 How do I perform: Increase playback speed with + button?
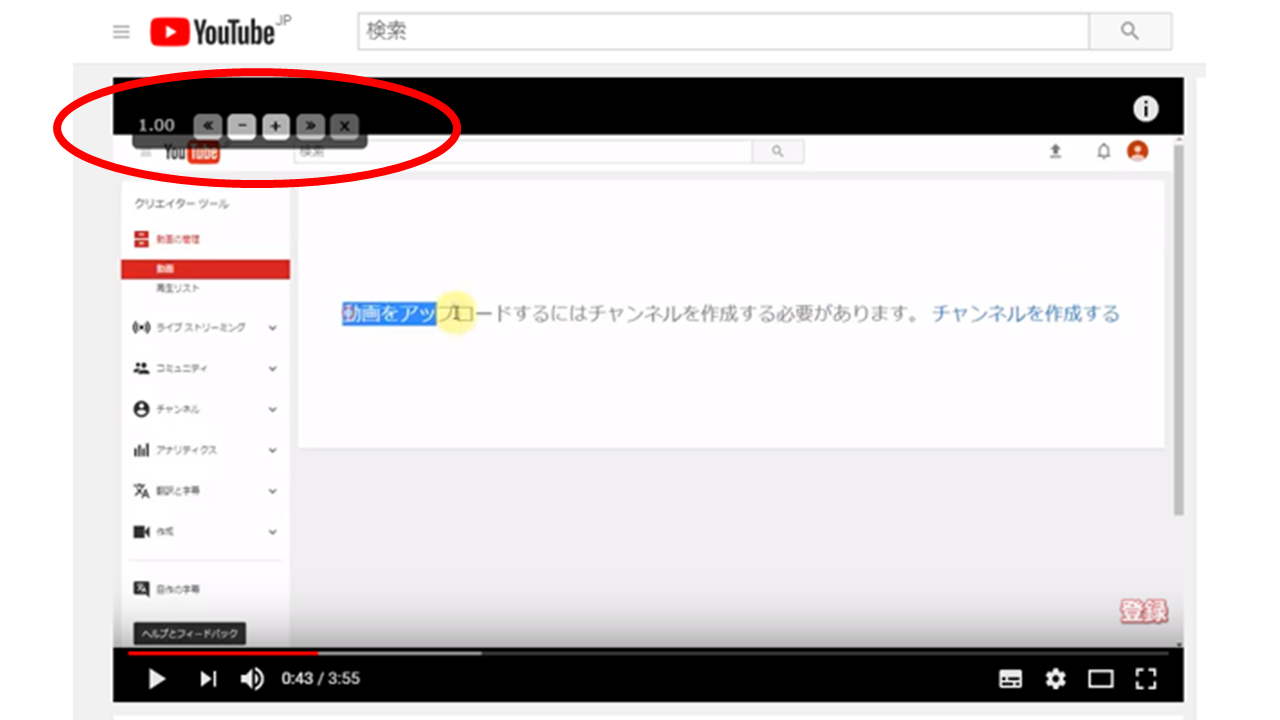click(276, 126)
